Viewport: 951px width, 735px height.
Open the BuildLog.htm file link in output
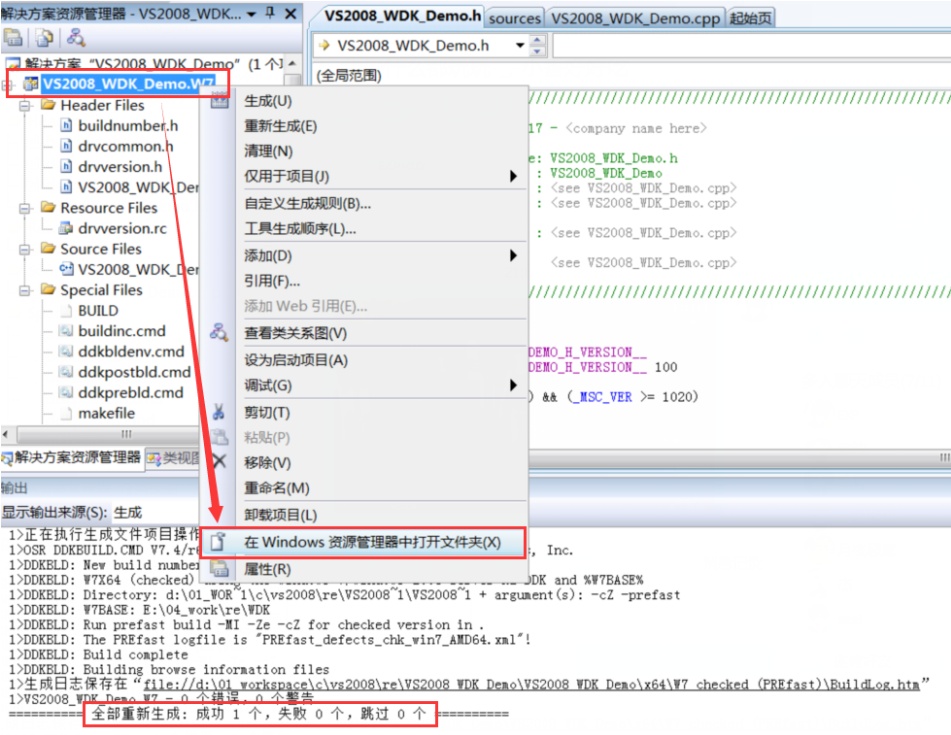point(531,684)
